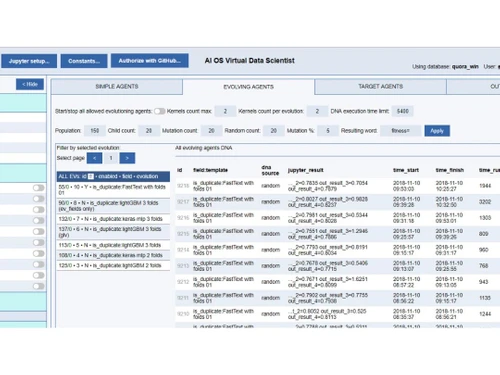Screen dimensions: 500x375
Task: Toggle start/stop all evolutioning agents switch
Action: click(159, 111)
